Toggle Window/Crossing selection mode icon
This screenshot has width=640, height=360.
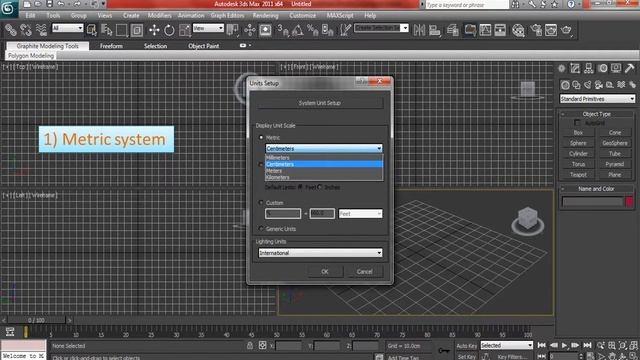137,30
